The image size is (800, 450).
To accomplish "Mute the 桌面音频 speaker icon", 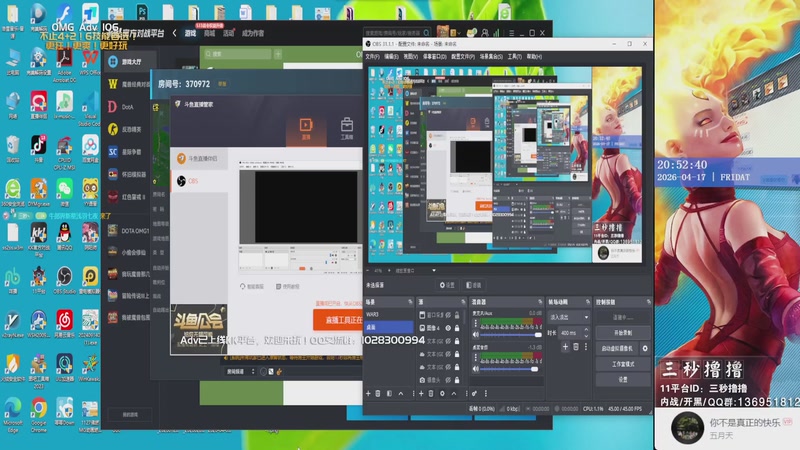I will point(476,368).
